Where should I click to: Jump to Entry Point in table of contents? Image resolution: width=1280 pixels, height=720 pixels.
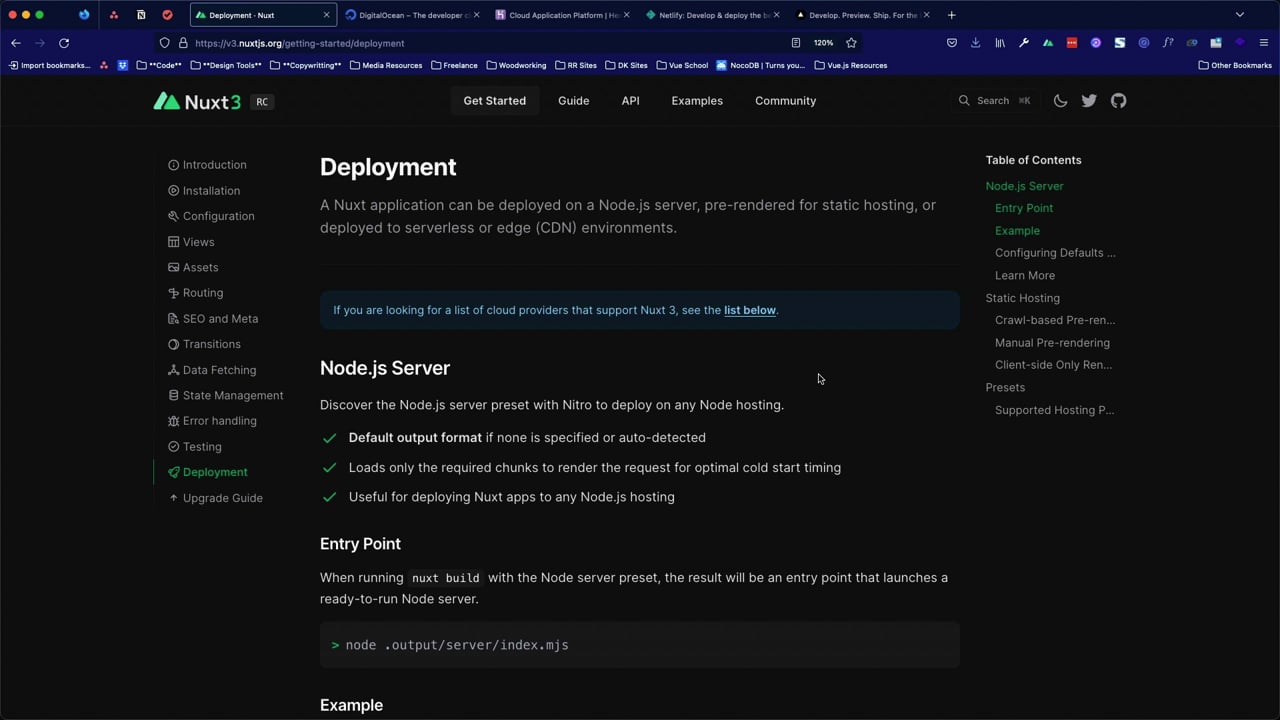(x=1024, y=208)
